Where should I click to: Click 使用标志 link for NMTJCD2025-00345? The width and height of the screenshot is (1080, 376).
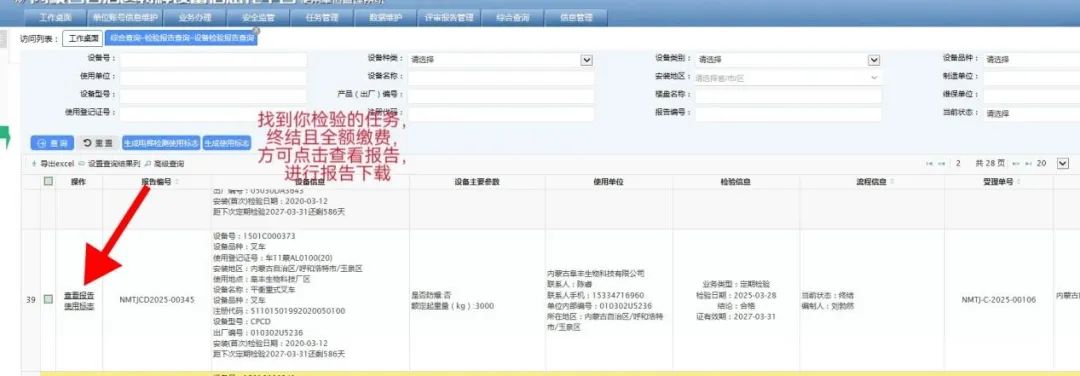79,305
